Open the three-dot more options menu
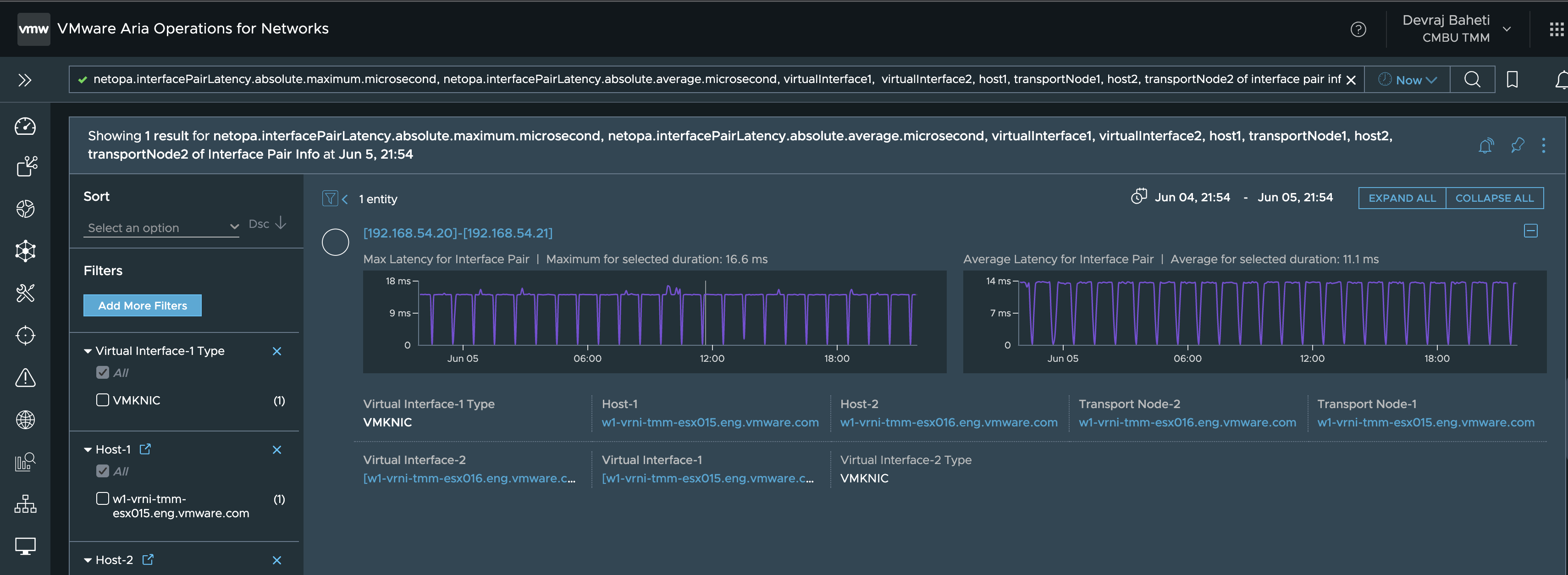This screenshot has width=1568, height=575. [x=1543, y=145]
